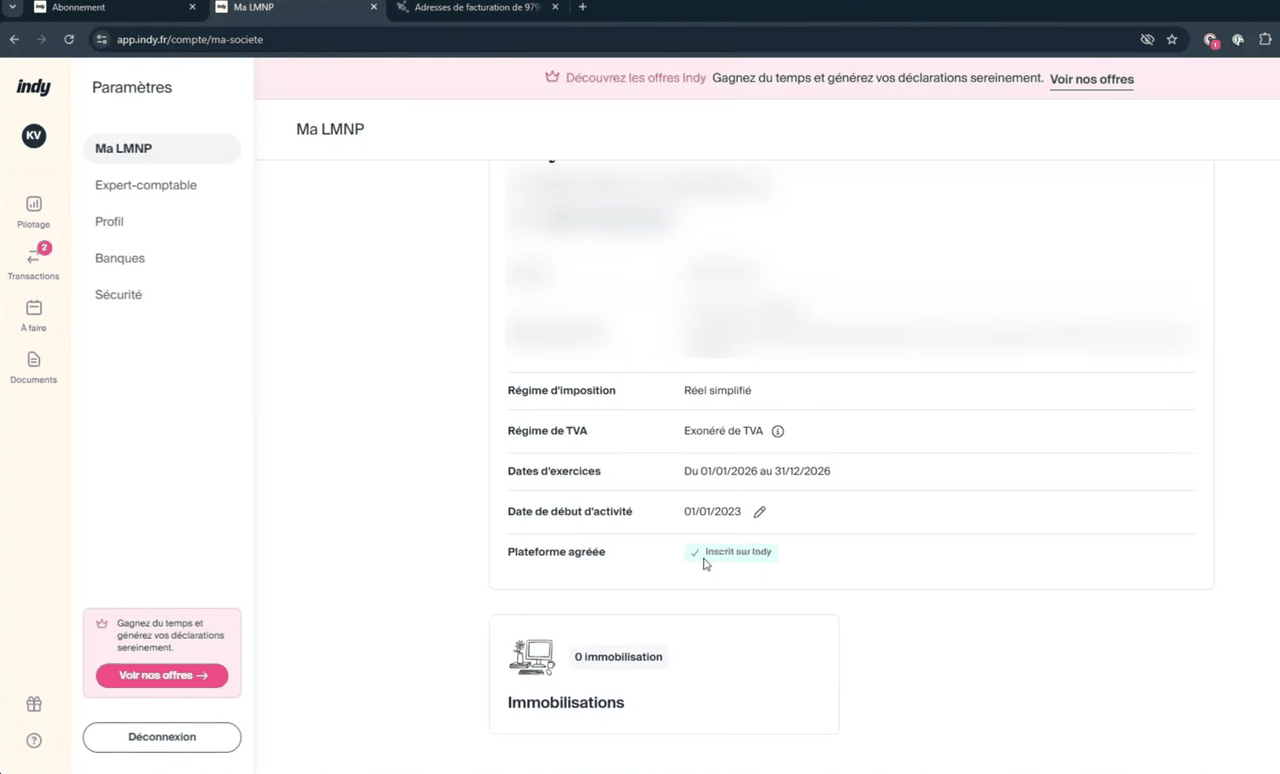This screenshot has height=774, width=1280.
Task: Edit date de début d'activité pencil
Action: [760, 512]
